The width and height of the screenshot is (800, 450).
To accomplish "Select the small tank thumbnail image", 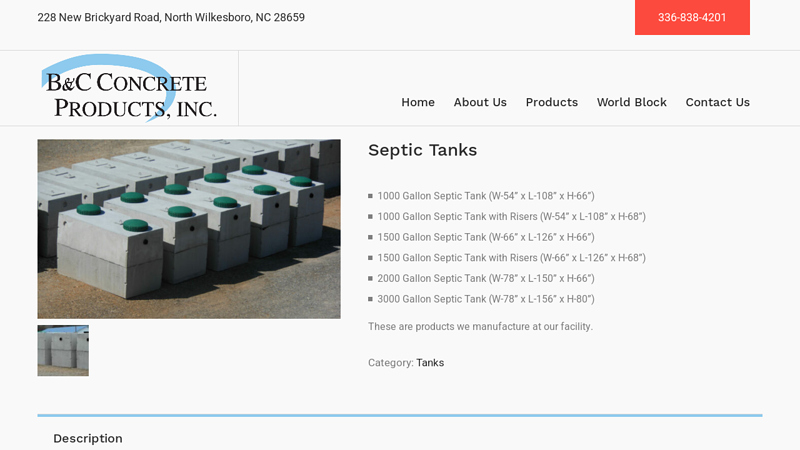I will (x=63, y=351).
